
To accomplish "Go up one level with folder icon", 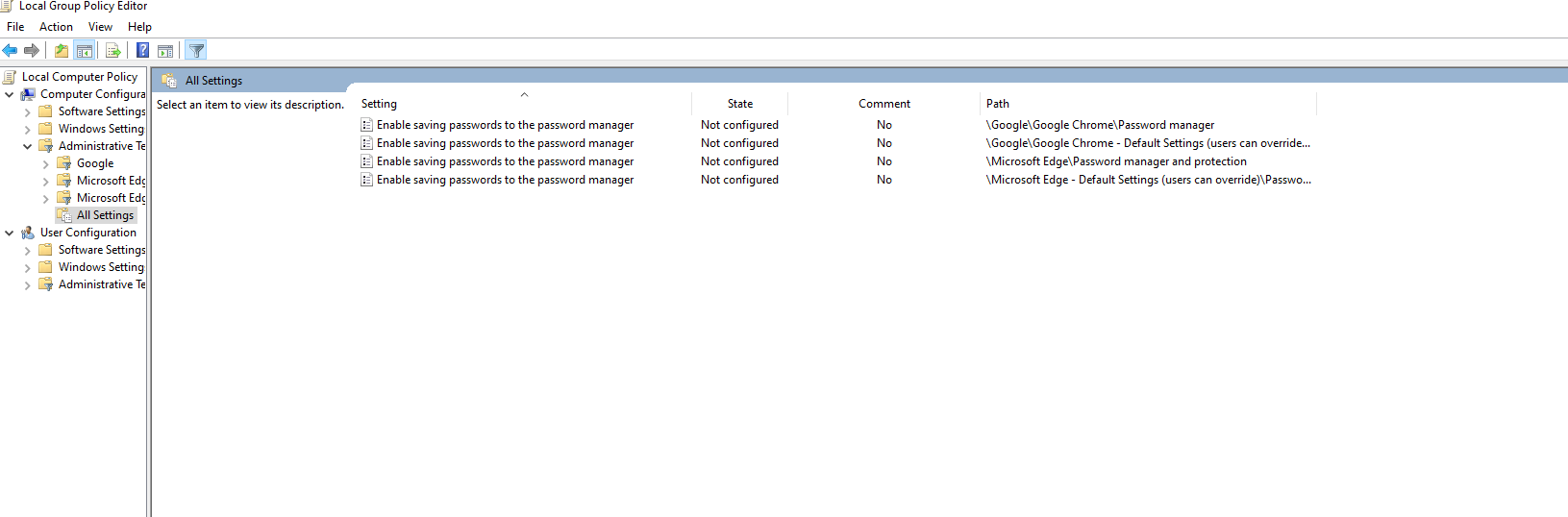I will coord(62,51).
